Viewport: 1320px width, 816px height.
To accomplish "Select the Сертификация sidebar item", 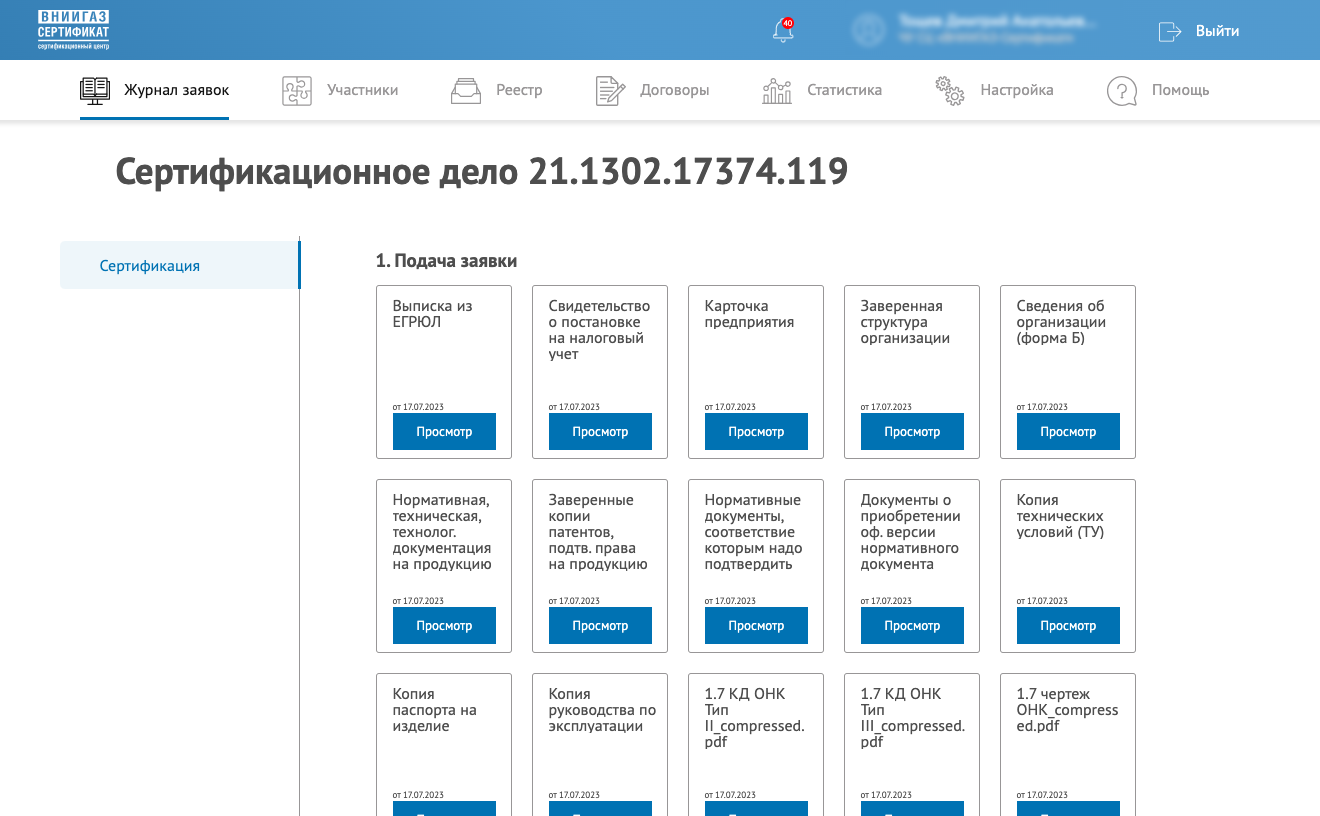I will coord(150,266).
